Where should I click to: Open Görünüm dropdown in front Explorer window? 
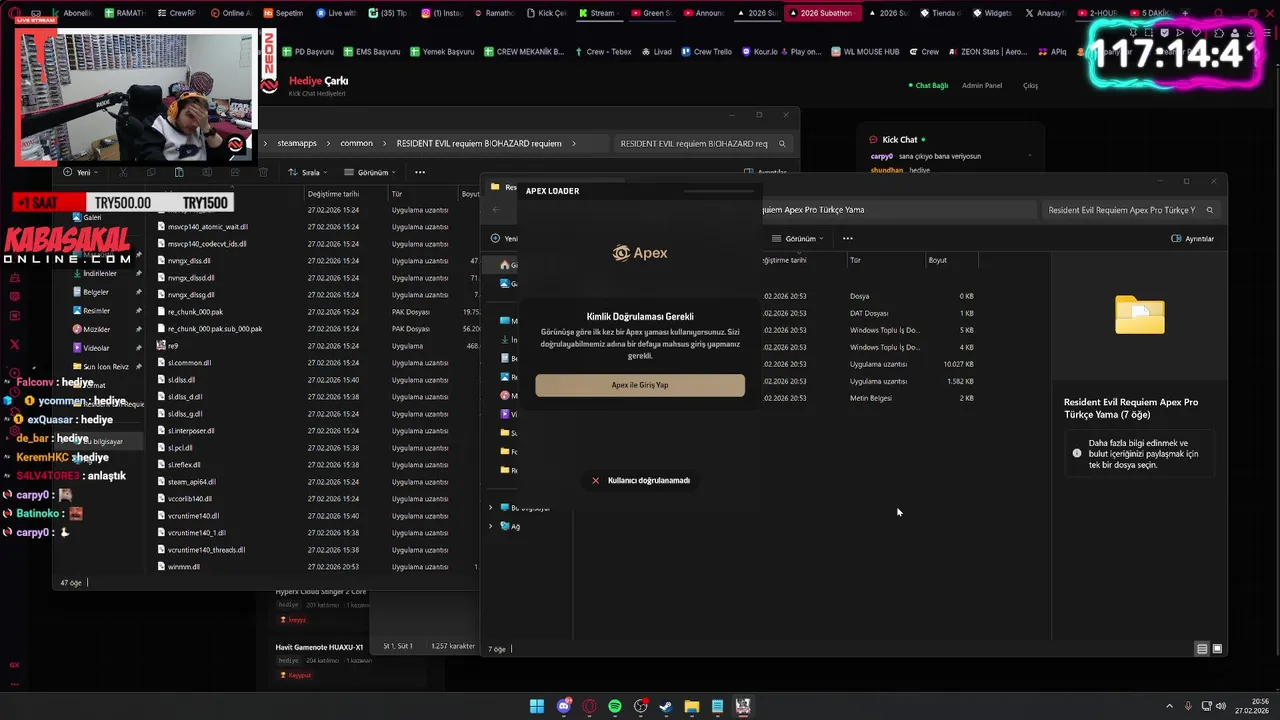[x=798, y=239]
